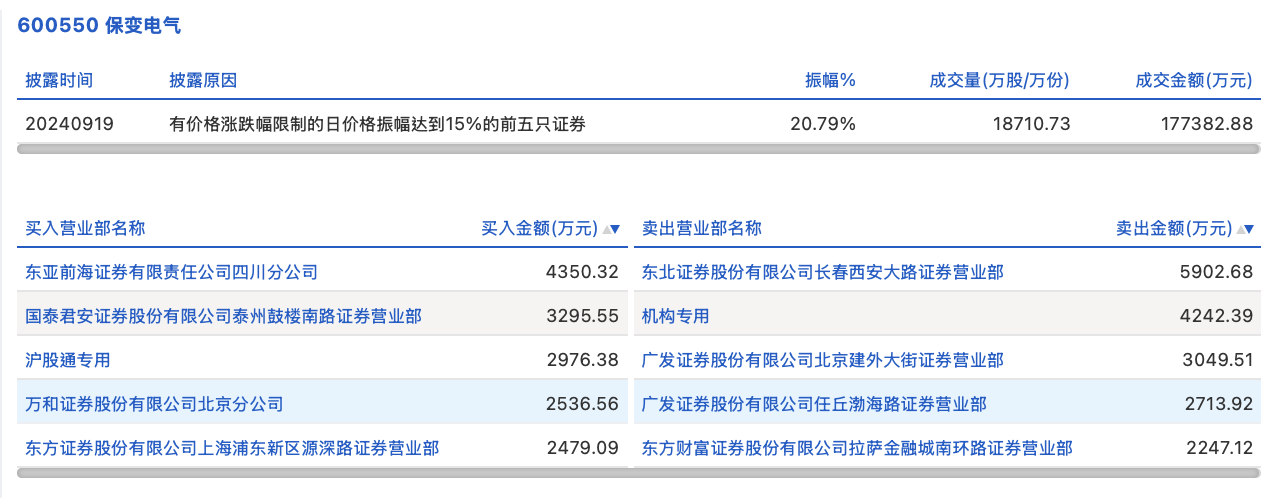This screenshot has height=498, width=1278.
Task: Open 东北证券长春西安大路证券营业部 link
Action: pyautogui.click(x=822, y=271)
